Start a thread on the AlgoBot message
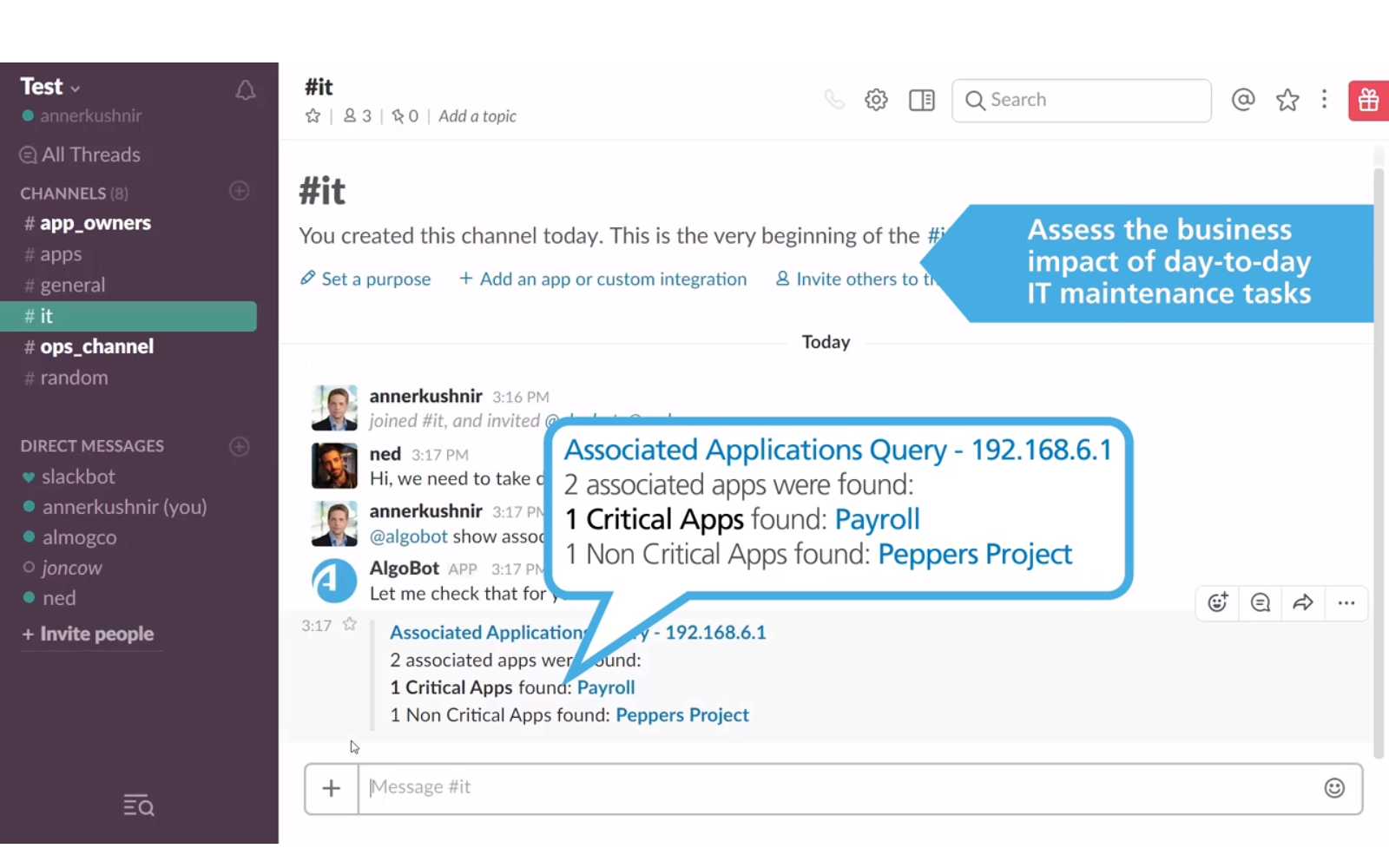The image size is (1389, 868). click(1261, 602)
